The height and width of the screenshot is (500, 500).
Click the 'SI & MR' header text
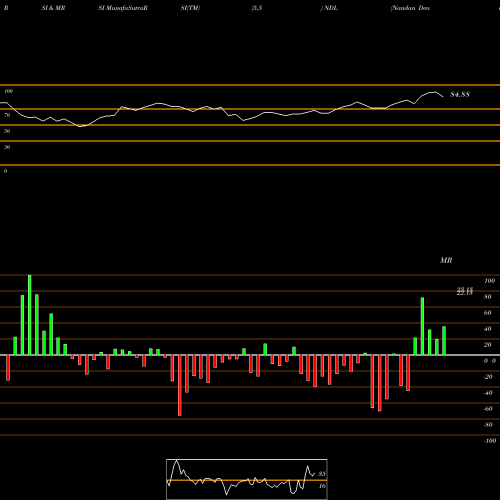(x=53, y=8)
